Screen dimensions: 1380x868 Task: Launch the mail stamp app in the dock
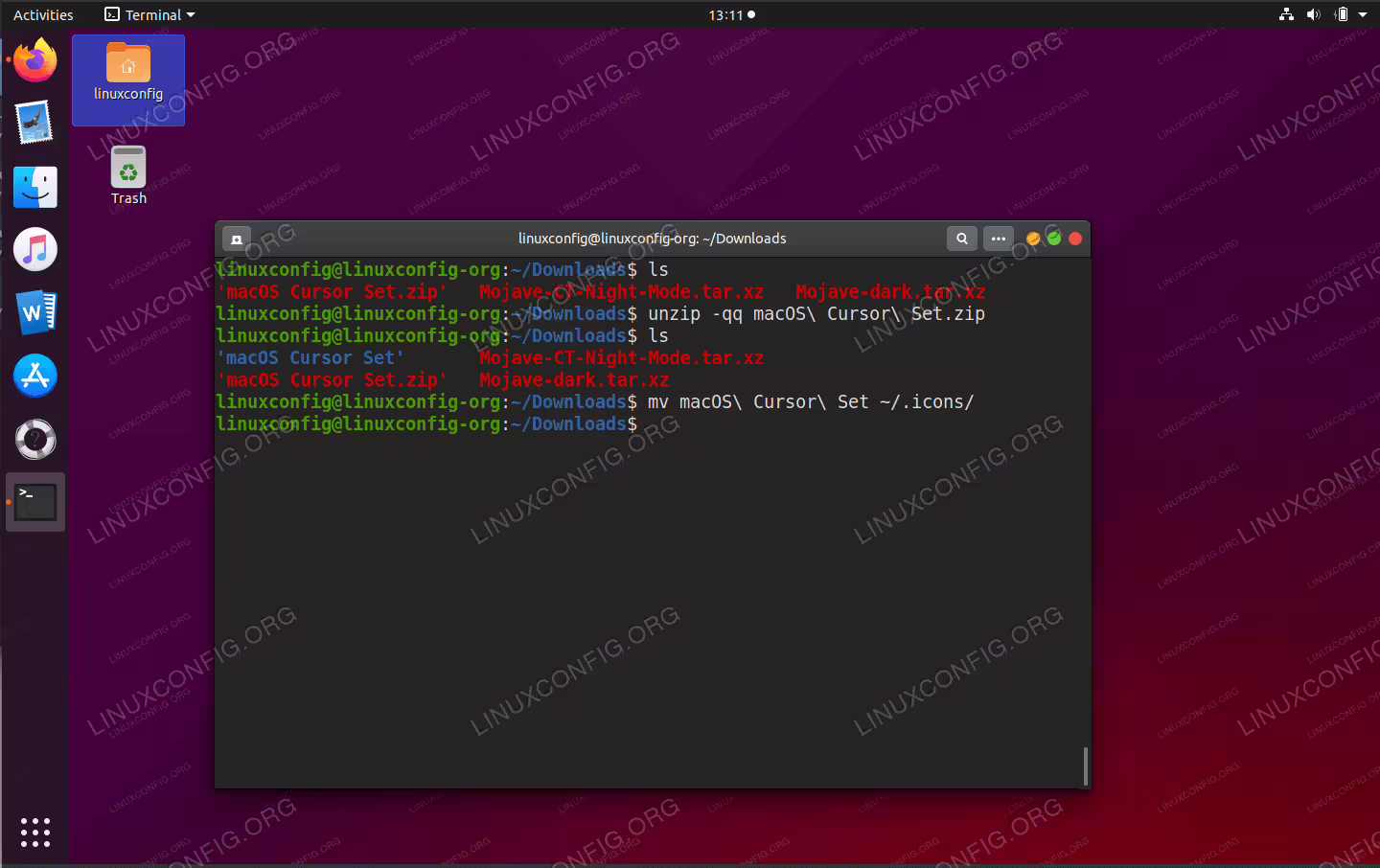point(35,123)
